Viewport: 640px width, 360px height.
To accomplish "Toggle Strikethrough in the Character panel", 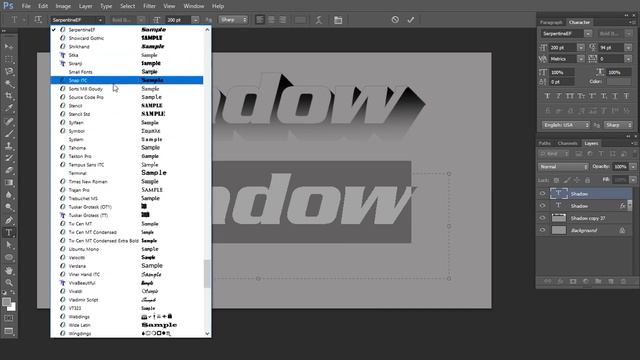I will pos(626,96).
